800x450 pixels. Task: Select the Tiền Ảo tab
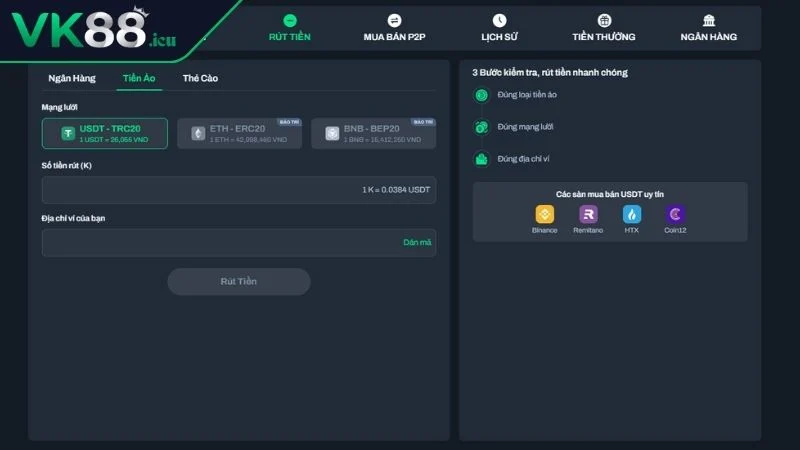pos(139,78)
